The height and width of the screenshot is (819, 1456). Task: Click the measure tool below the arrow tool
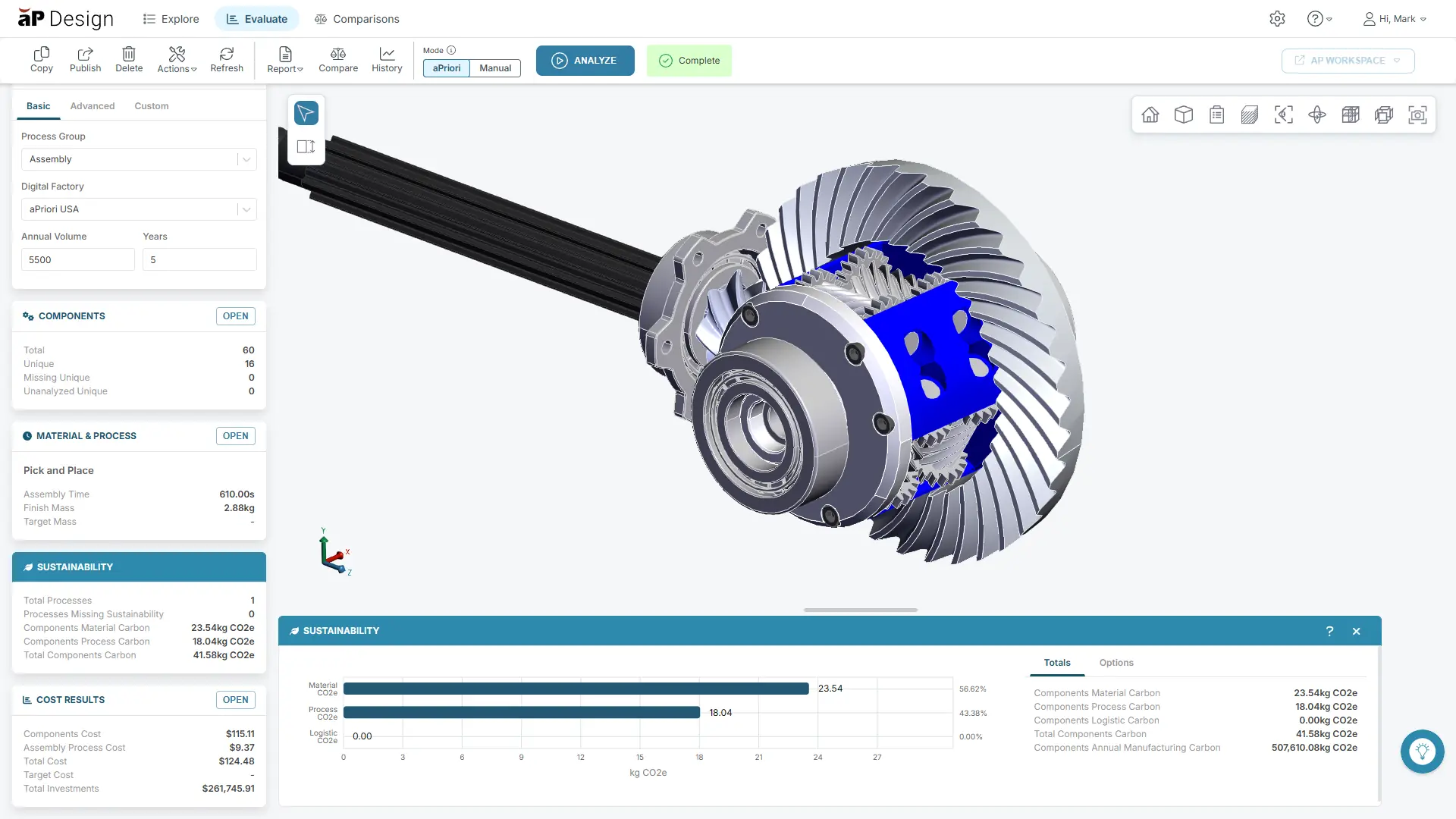(x=306, y=146)
